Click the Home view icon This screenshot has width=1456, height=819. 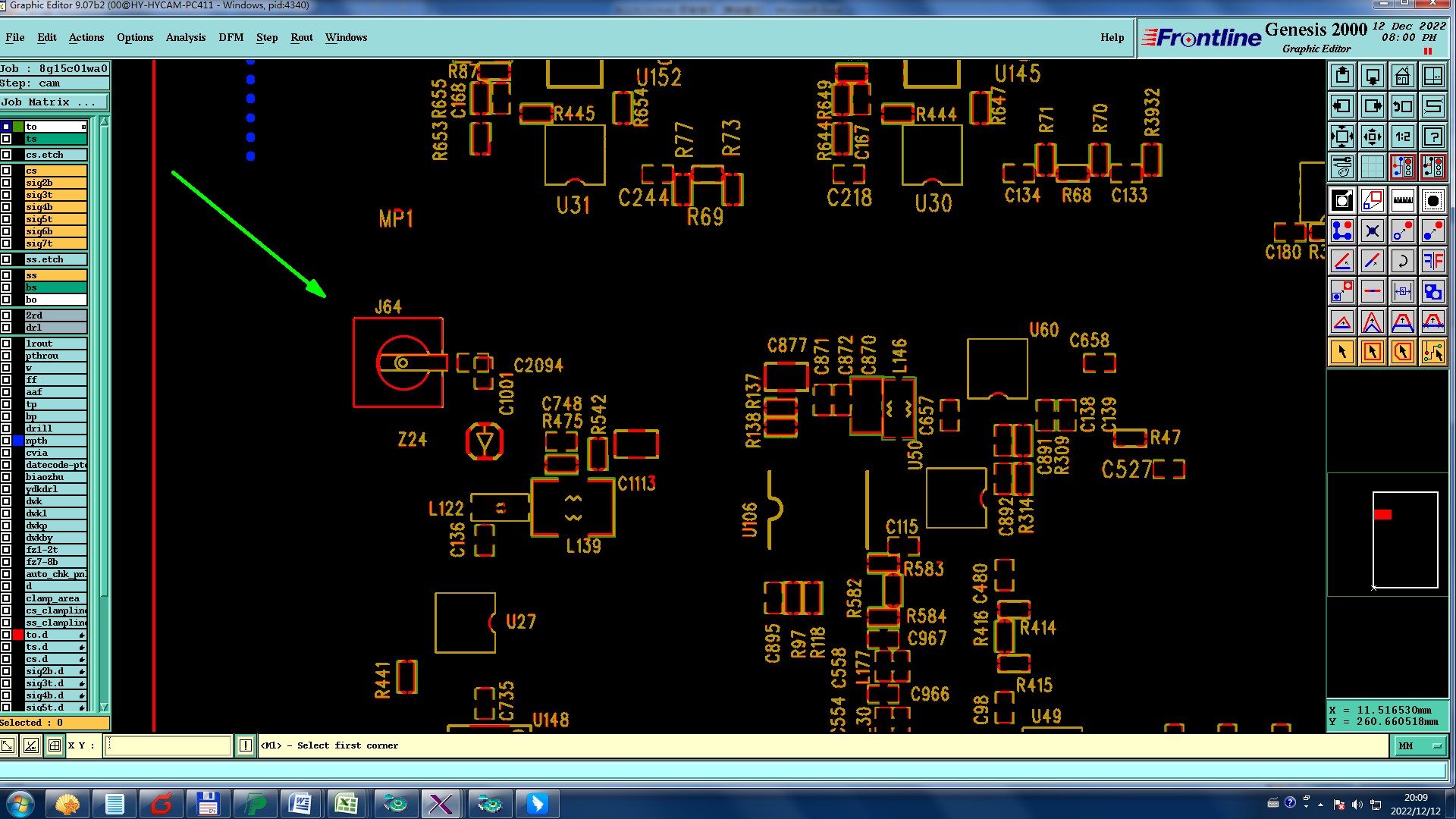point(1402,76)
